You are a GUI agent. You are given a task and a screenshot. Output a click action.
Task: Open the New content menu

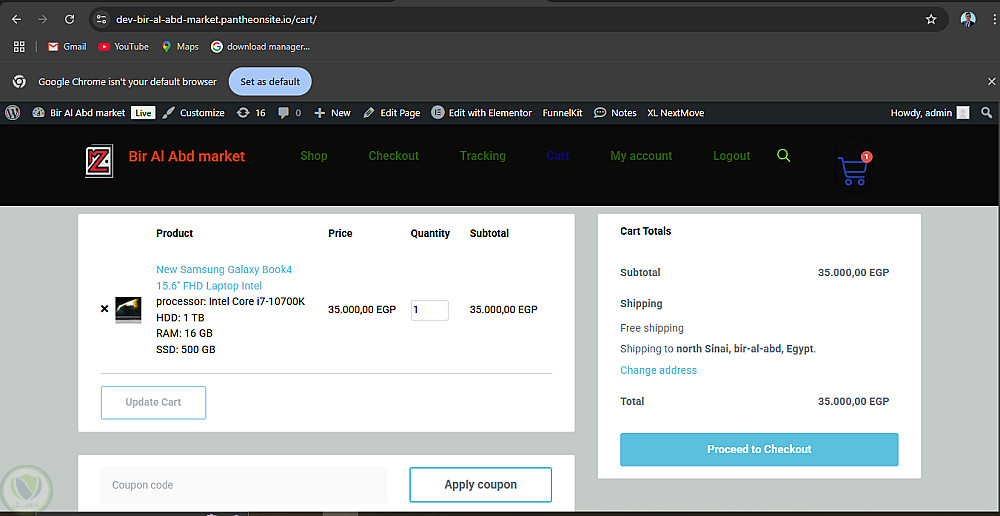tap(332, 113)
